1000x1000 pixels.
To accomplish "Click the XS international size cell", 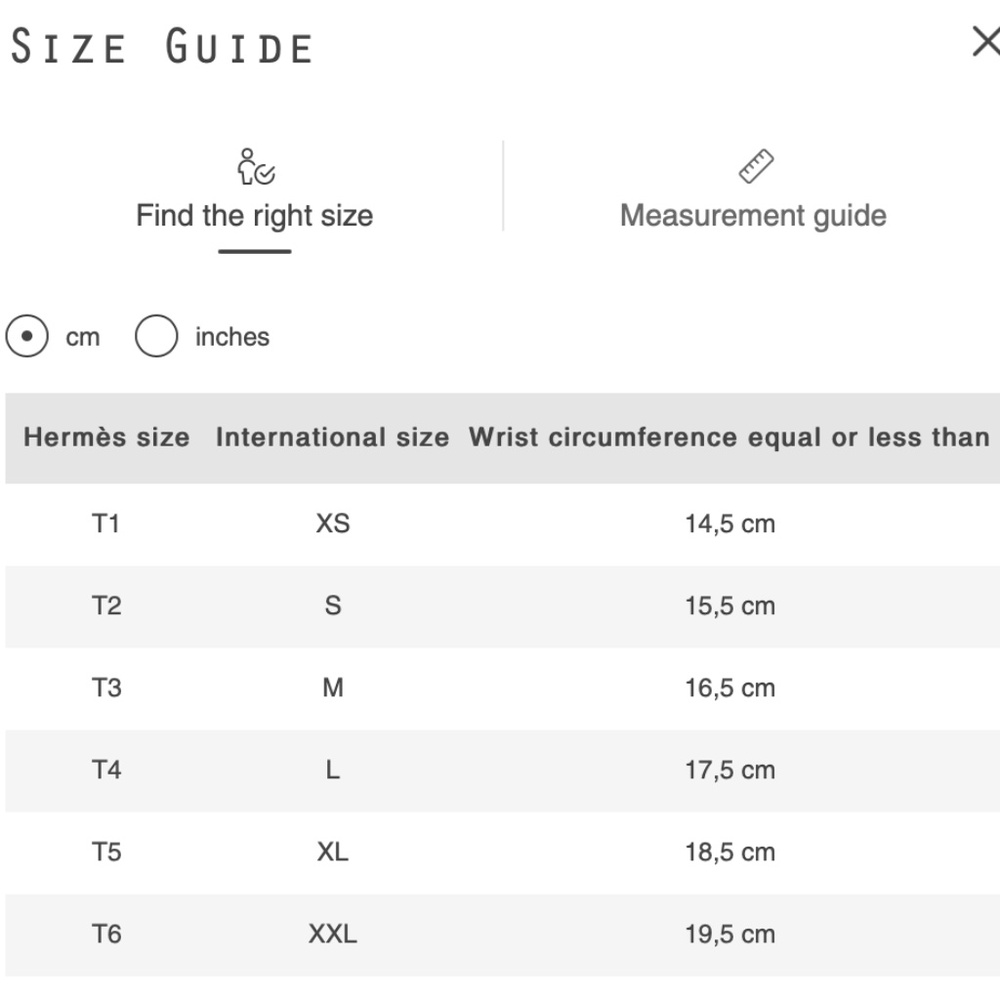I will 333,523.
